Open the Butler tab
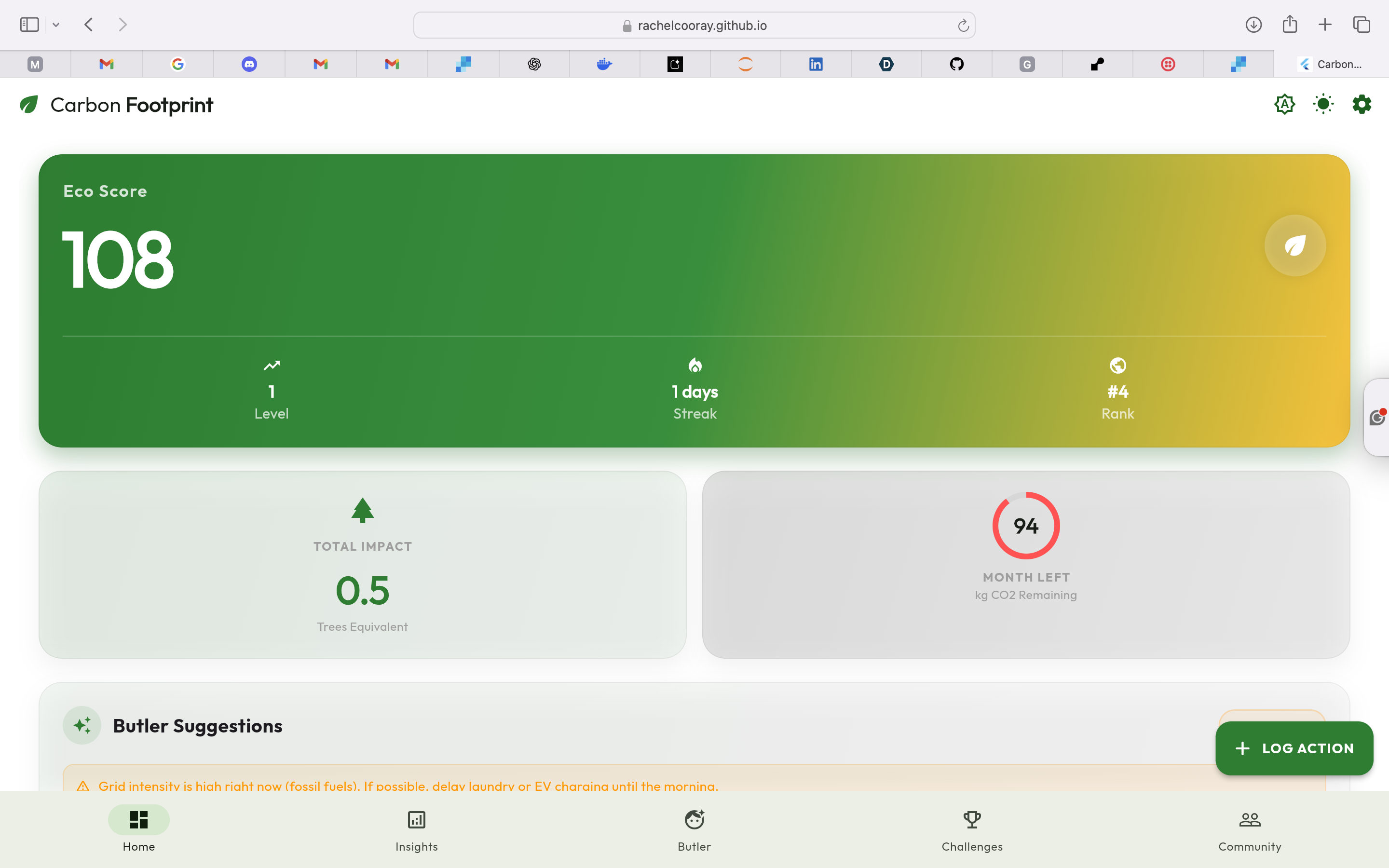The height and width of the screenshot is (868, 1389). 694,829
